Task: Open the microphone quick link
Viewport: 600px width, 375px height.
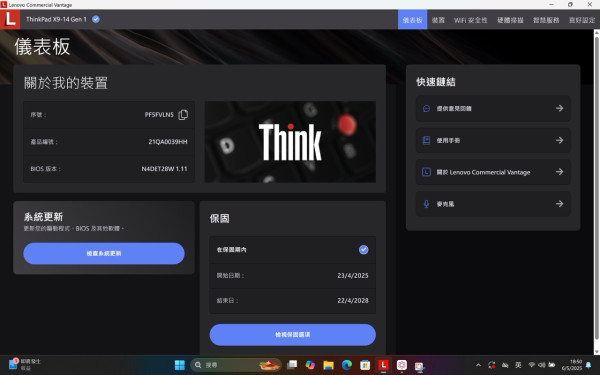Action: click(493, 204)
